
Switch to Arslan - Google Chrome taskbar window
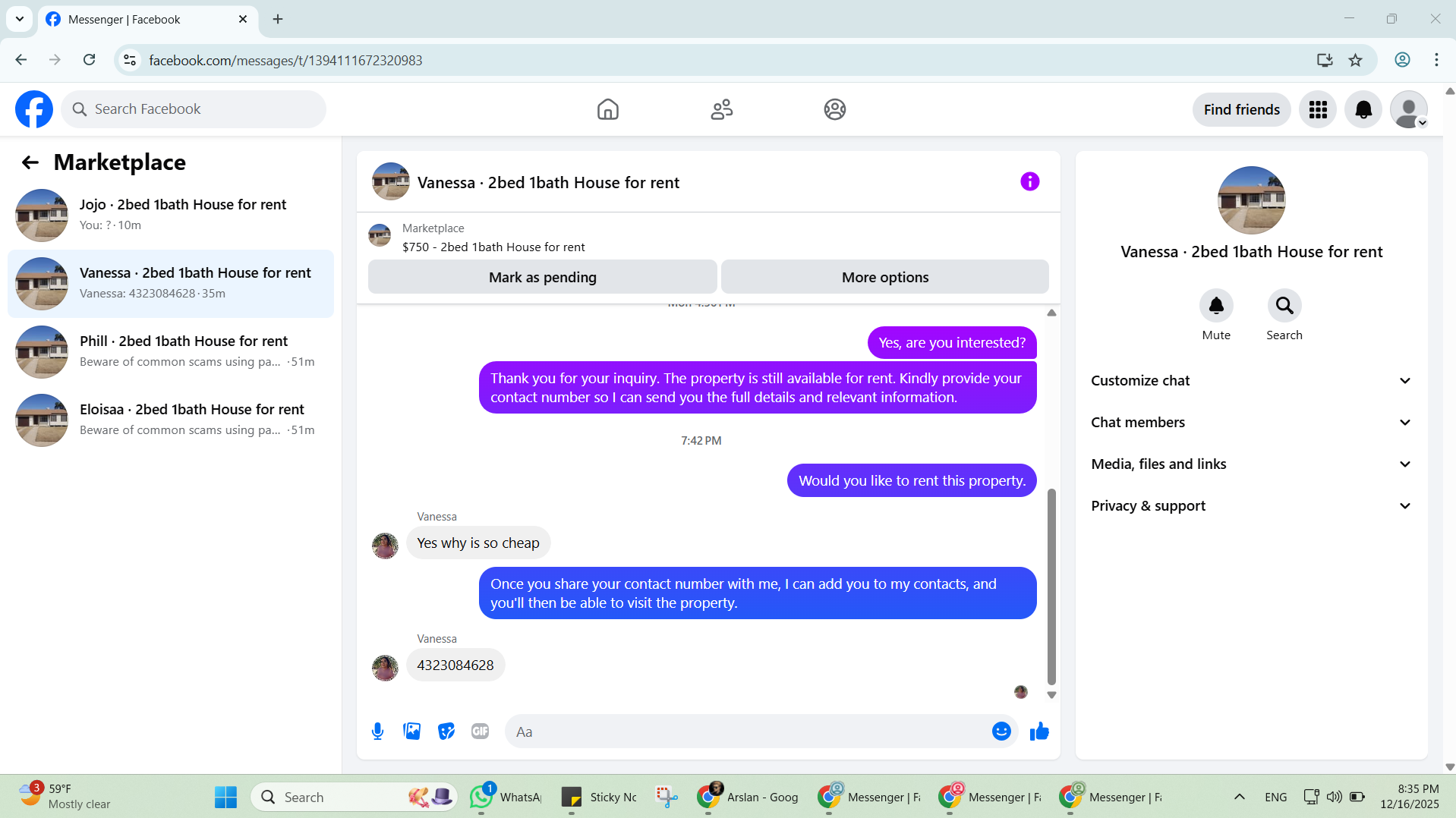(748, 797)
